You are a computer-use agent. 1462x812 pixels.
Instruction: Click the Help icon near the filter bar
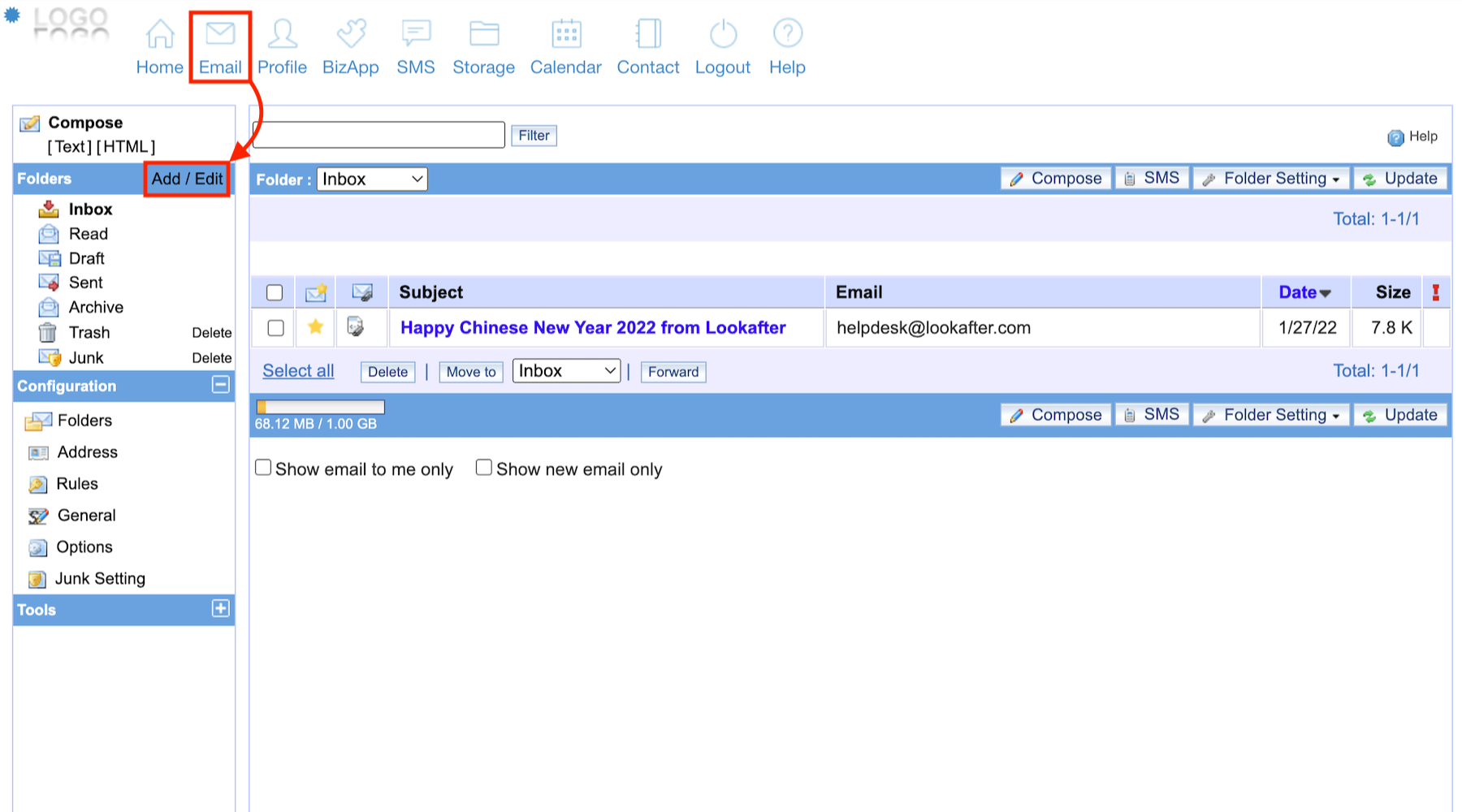tap(1395, 137)
